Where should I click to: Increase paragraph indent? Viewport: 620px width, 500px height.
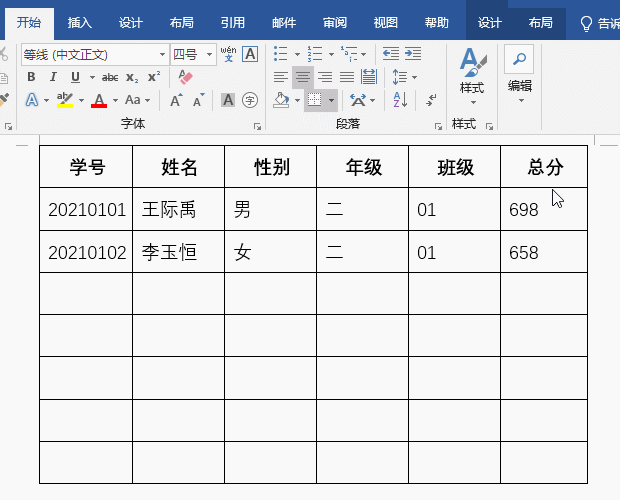(413, 53)
